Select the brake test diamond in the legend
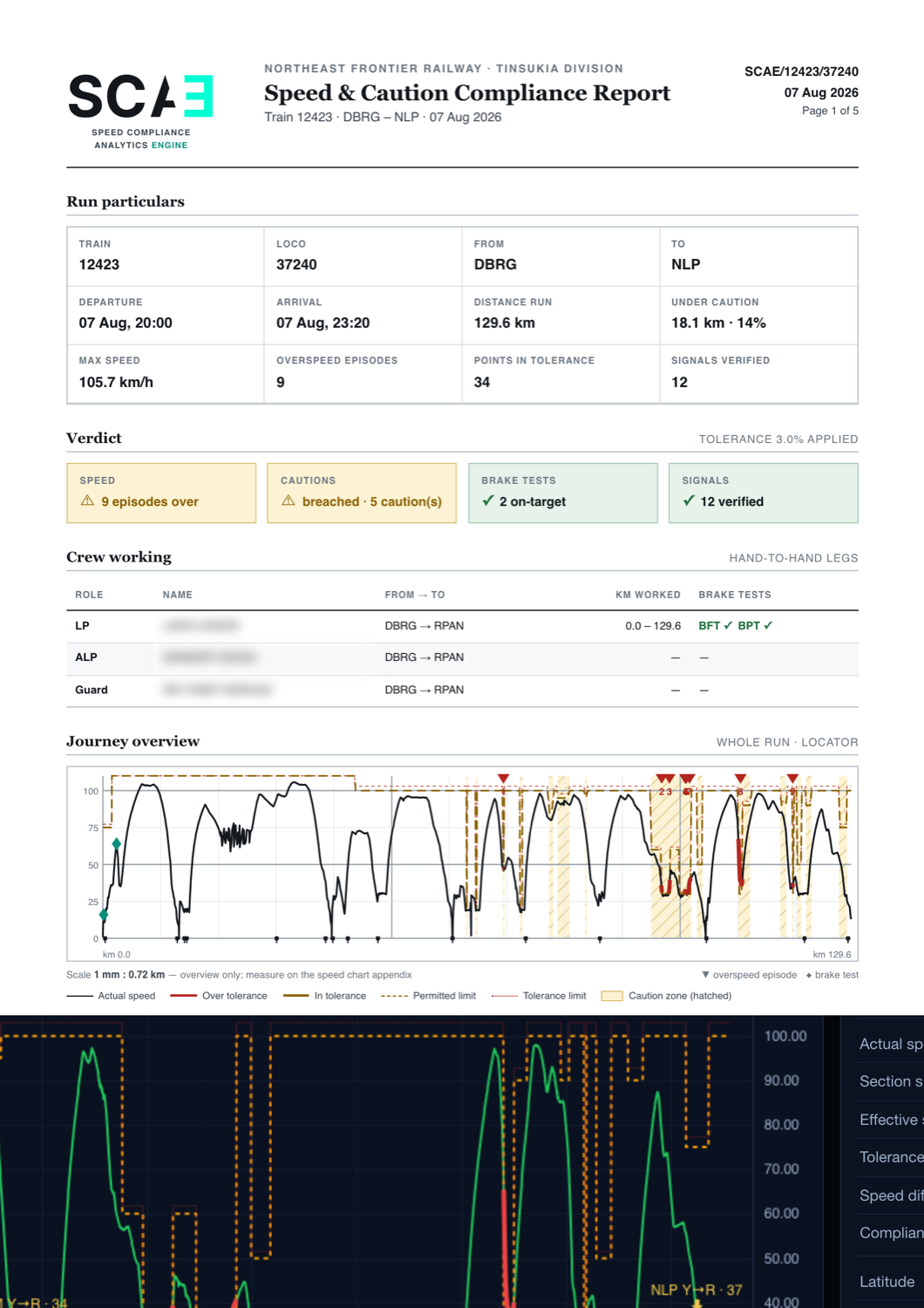 click(x=809, y=975)
